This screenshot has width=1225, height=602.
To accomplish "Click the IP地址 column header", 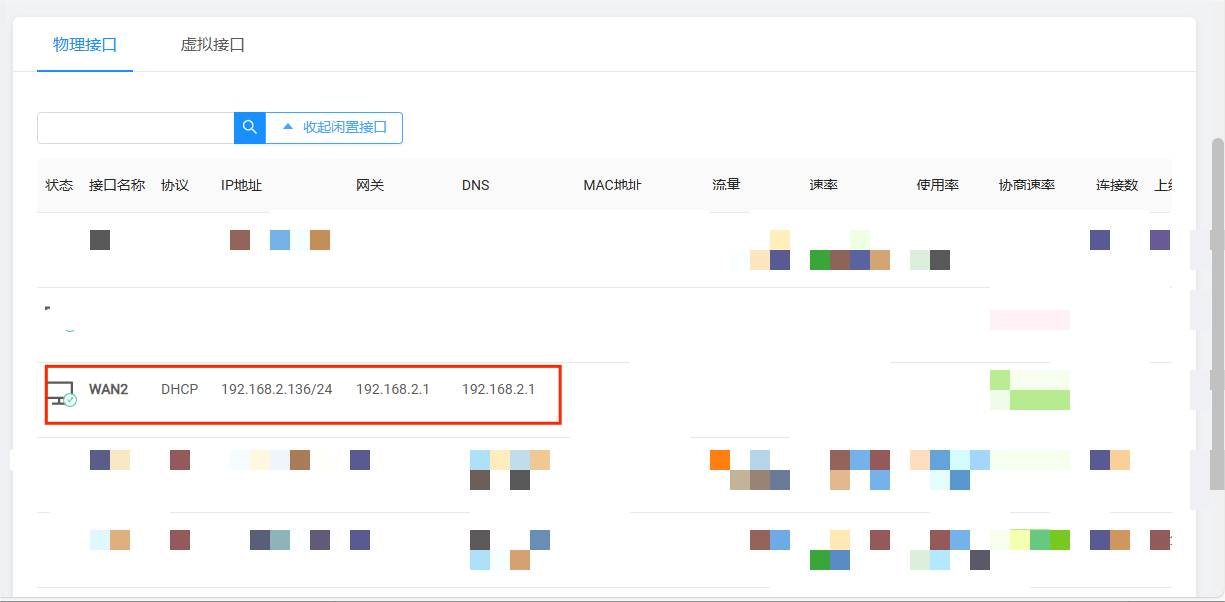I will 241,185.
